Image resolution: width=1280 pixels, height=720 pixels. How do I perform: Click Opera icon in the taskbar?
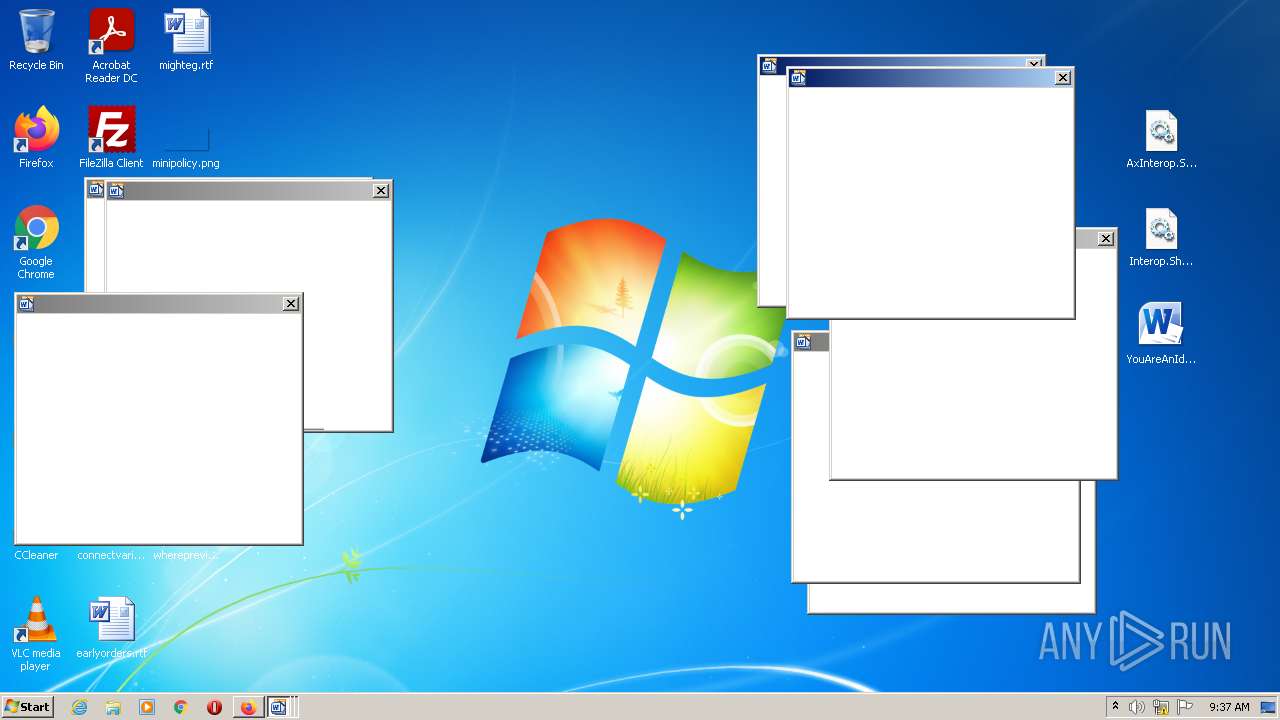pos(214,707)
